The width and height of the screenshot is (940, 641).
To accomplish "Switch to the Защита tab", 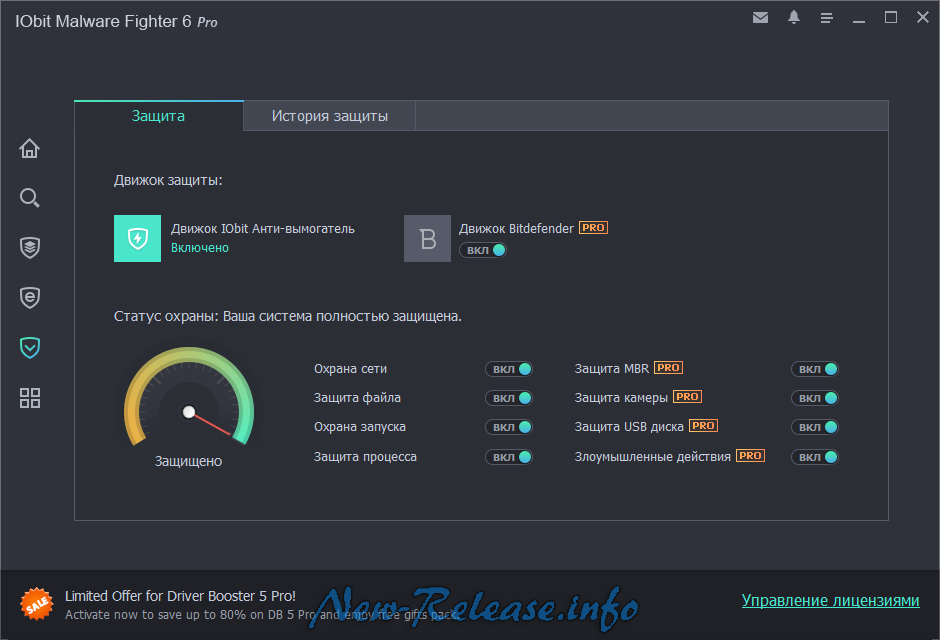I will 159,116.
